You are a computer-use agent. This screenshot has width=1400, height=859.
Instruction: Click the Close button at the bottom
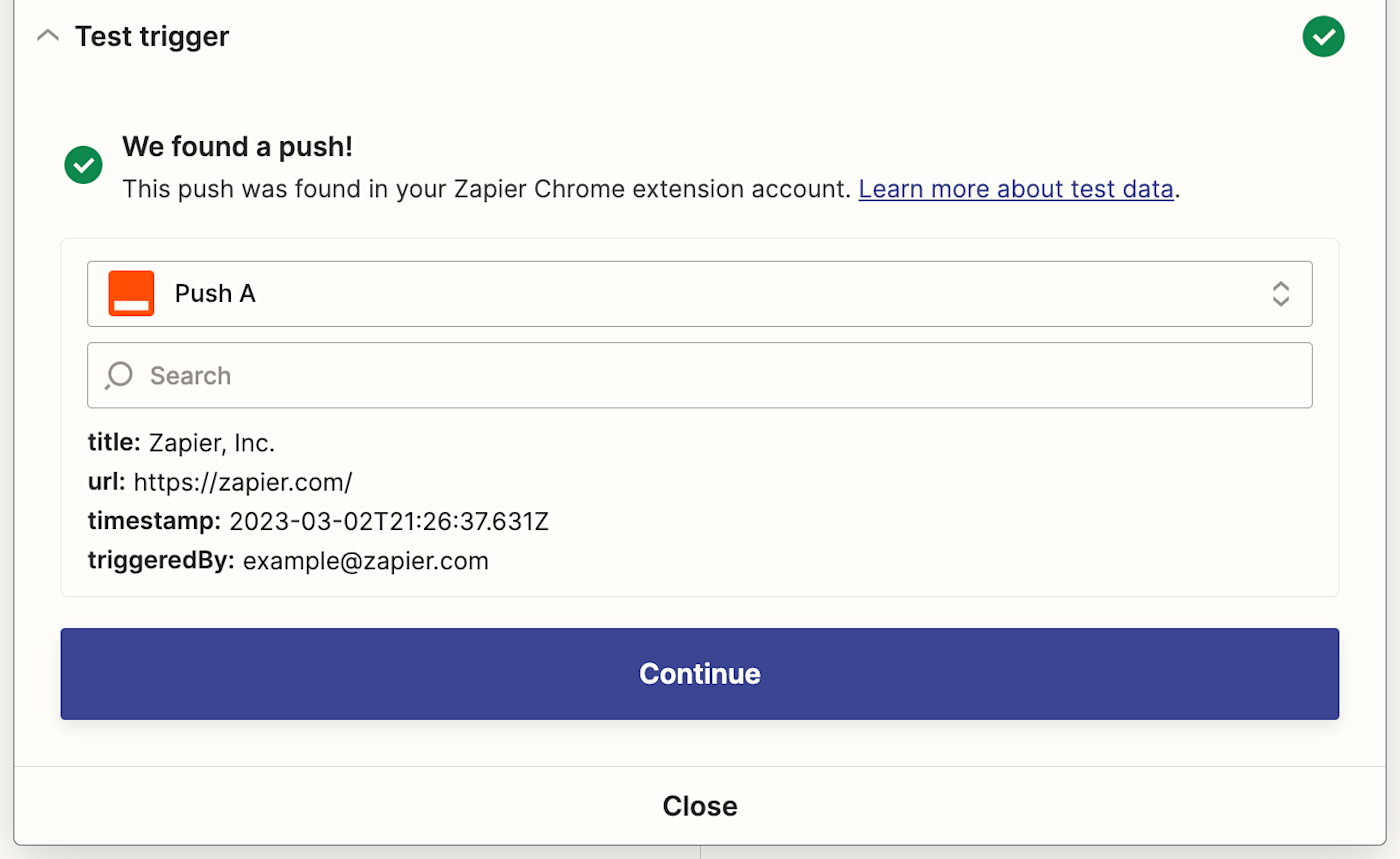pyautogui.click(x=699, y=806)
